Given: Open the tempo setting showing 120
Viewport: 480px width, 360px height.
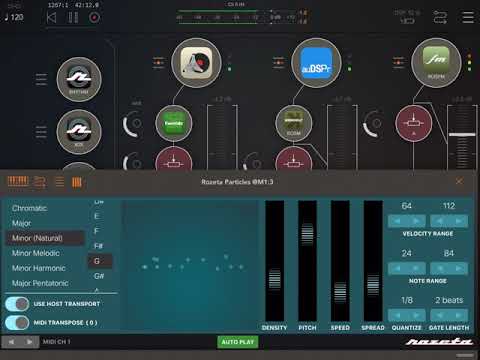Looking at the screenshot, I should tap(14, 17).
